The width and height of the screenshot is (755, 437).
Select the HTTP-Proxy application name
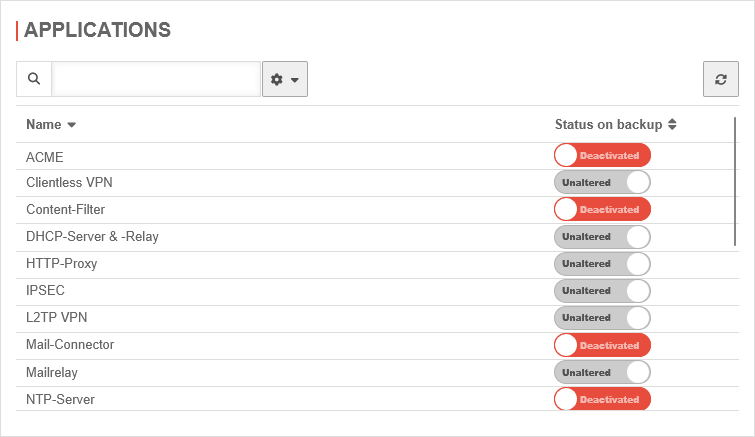pyautogui.click(x=61, y=264)
